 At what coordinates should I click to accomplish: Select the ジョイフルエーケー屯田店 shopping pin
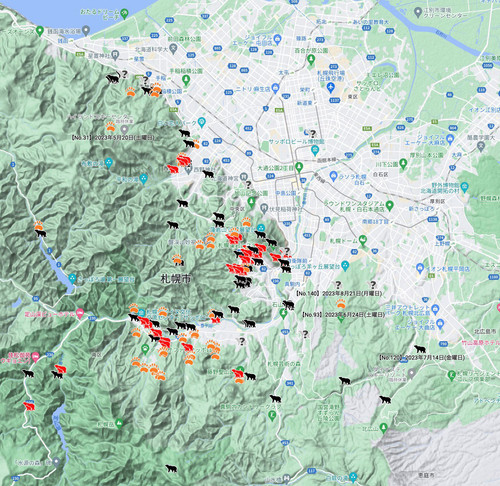tap(277, 40)
